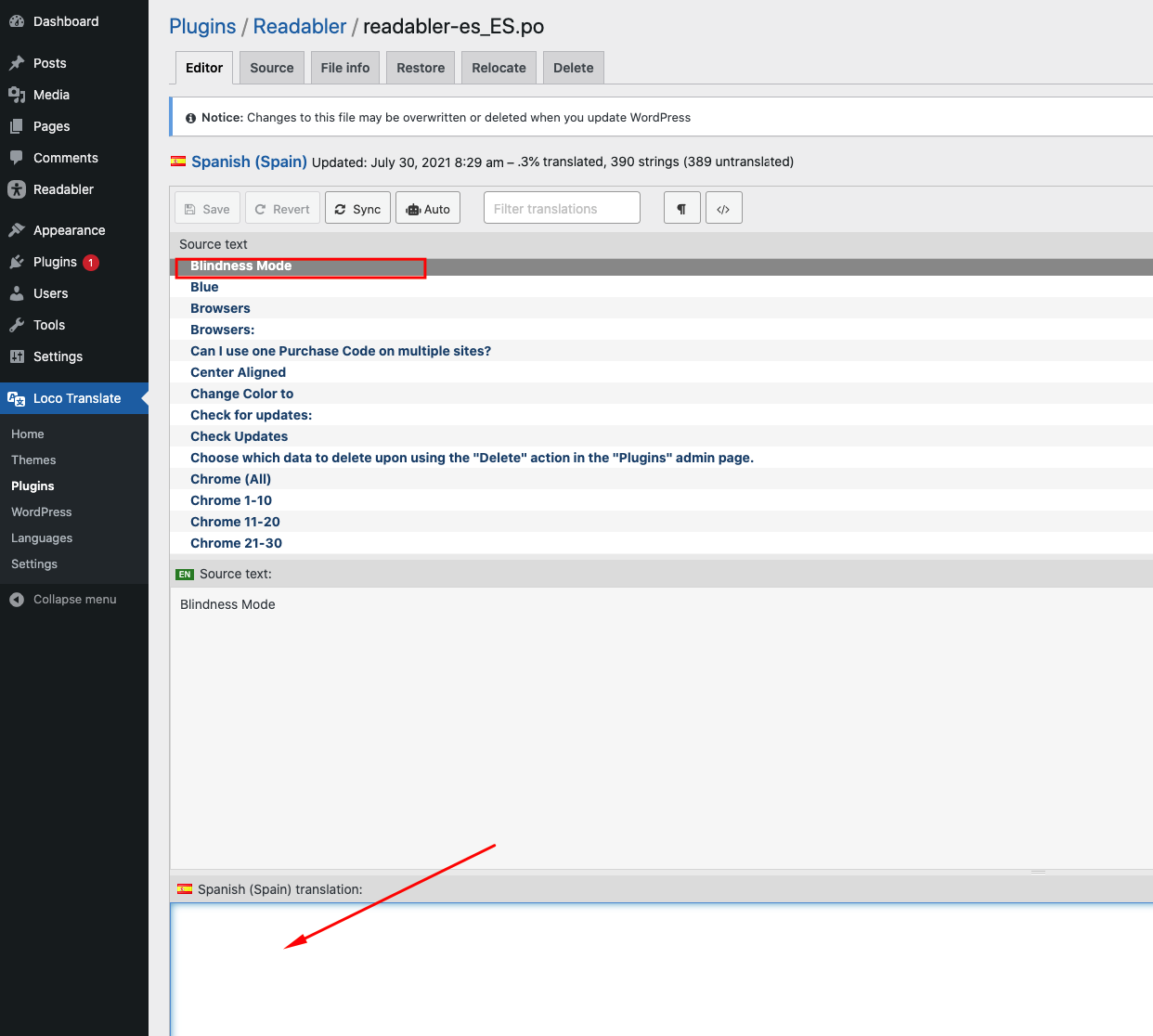Open the Media menu item
The image size is (1153, 1036).
[51, 95]
